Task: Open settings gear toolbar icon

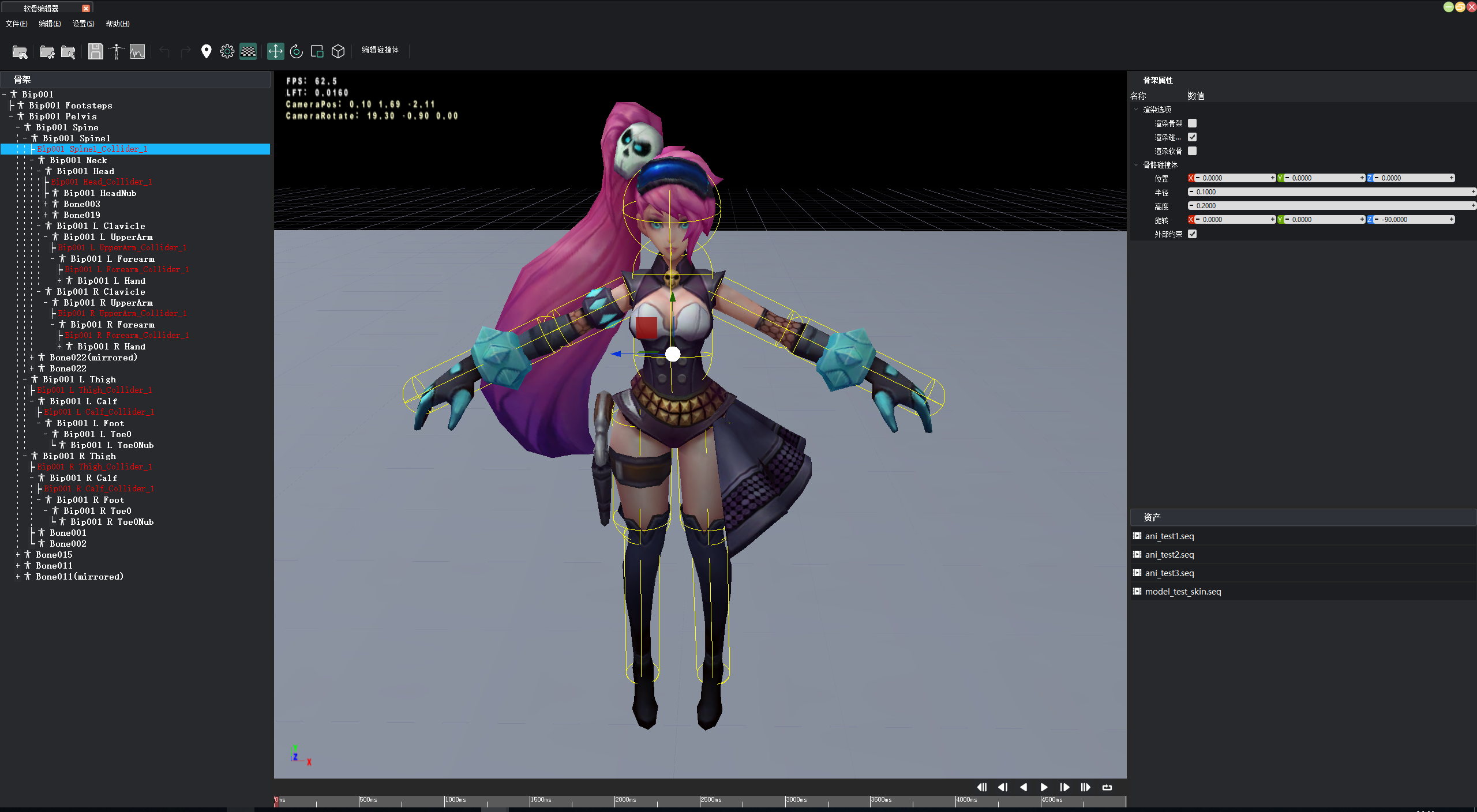Action: (227, 52)
